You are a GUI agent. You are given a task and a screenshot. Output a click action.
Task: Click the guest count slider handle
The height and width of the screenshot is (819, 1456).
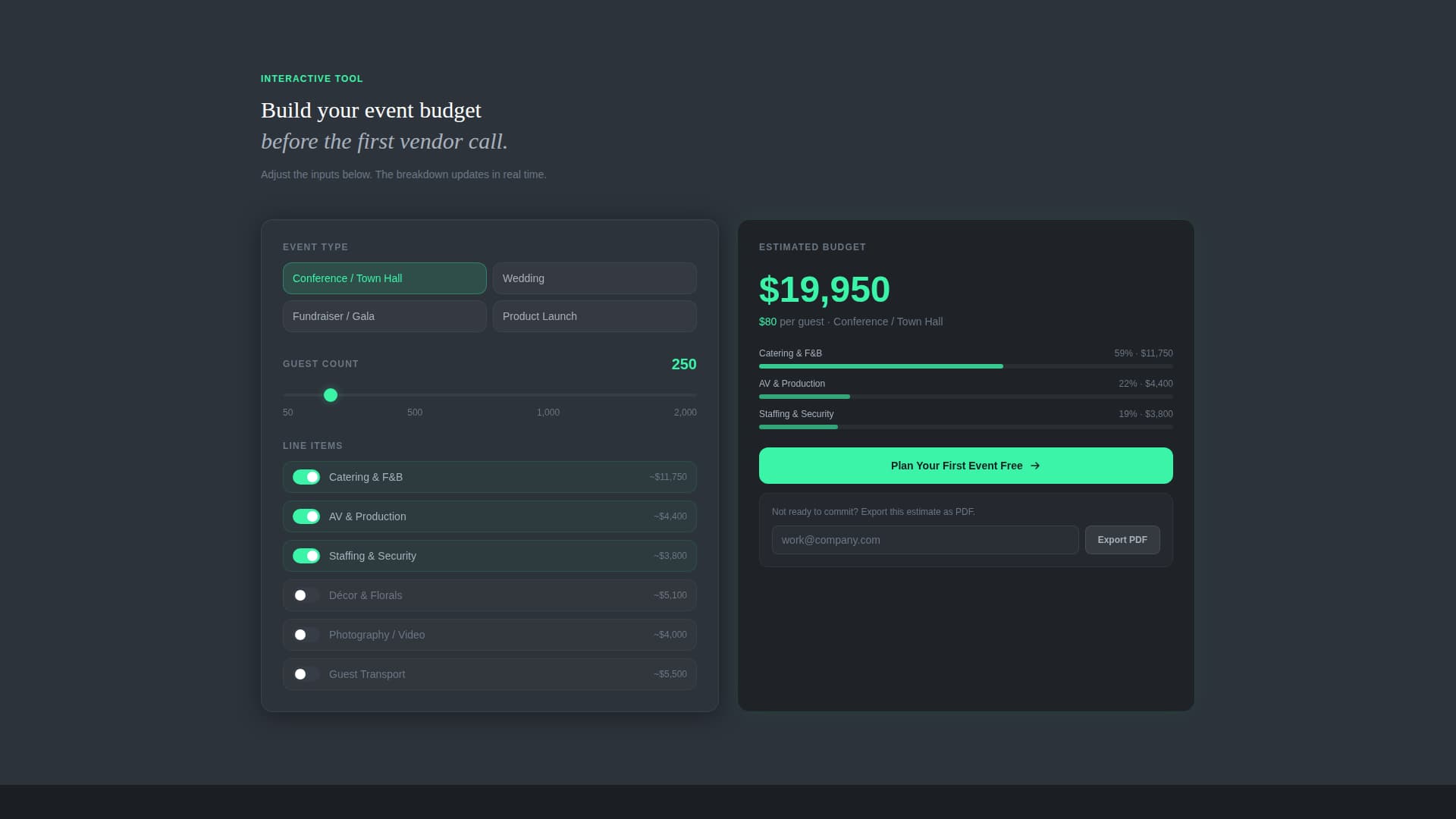coord(331,395)
